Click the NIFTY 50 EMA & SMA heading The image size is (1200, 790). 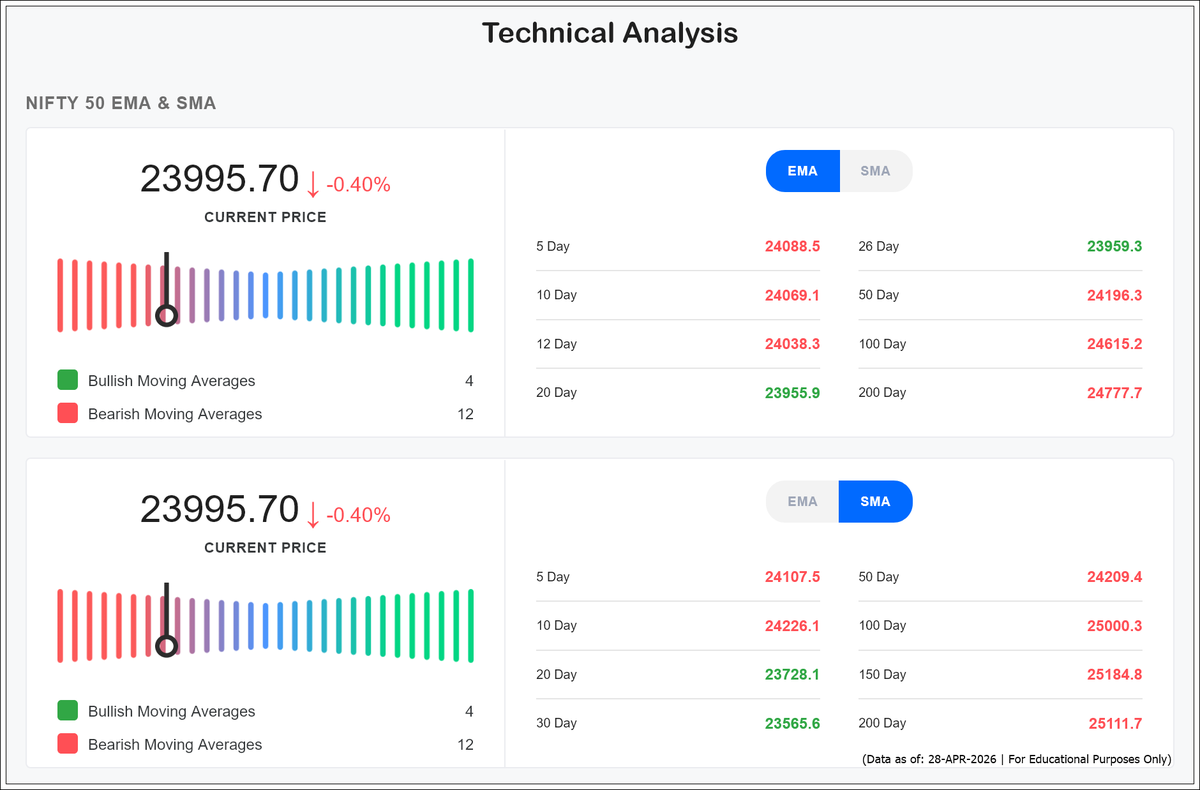tap(121, 103)
